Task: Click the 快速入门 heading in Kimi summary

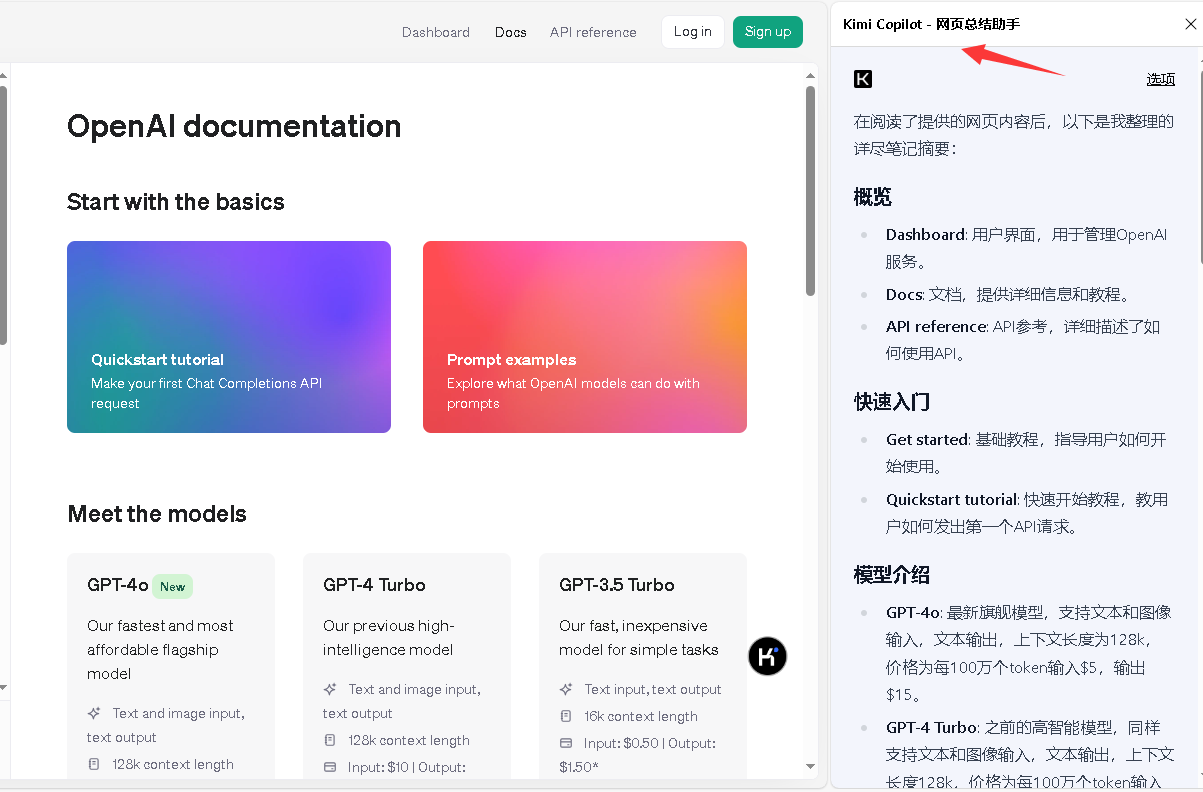Action: pyautogui.click(x=892, y=402)
